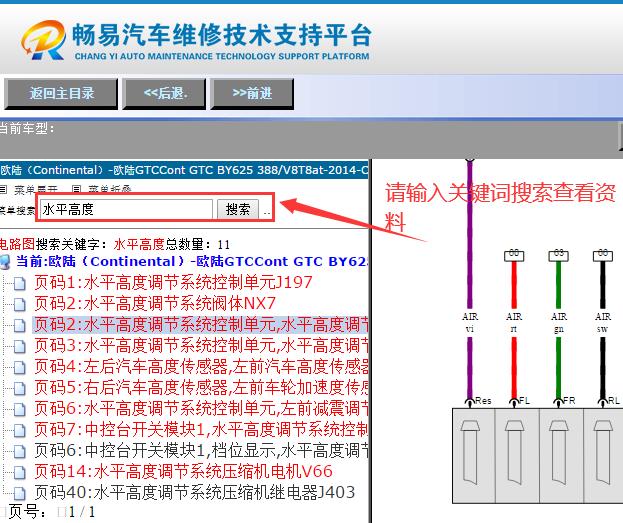Go back with the <<后退 button
The image size is (623, 523).
pos(164,94)
